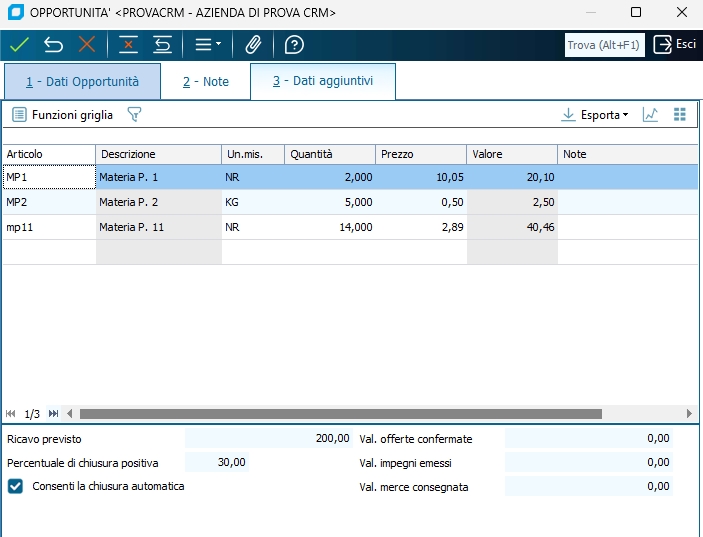703x537 pixels.
Task: Click the Ricavo previsto value field
Action: tap(270, 438)
